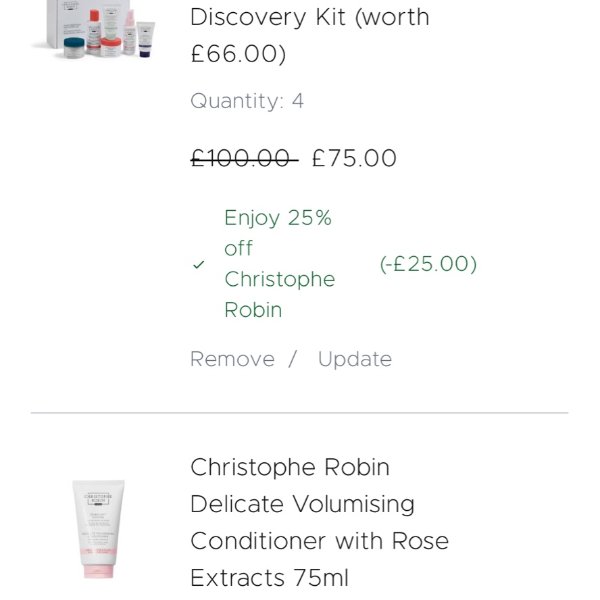This screenshot has height=600, width=600.
Task: Click the (-£25.00) savings amount
Action: (x=428, y=264)
